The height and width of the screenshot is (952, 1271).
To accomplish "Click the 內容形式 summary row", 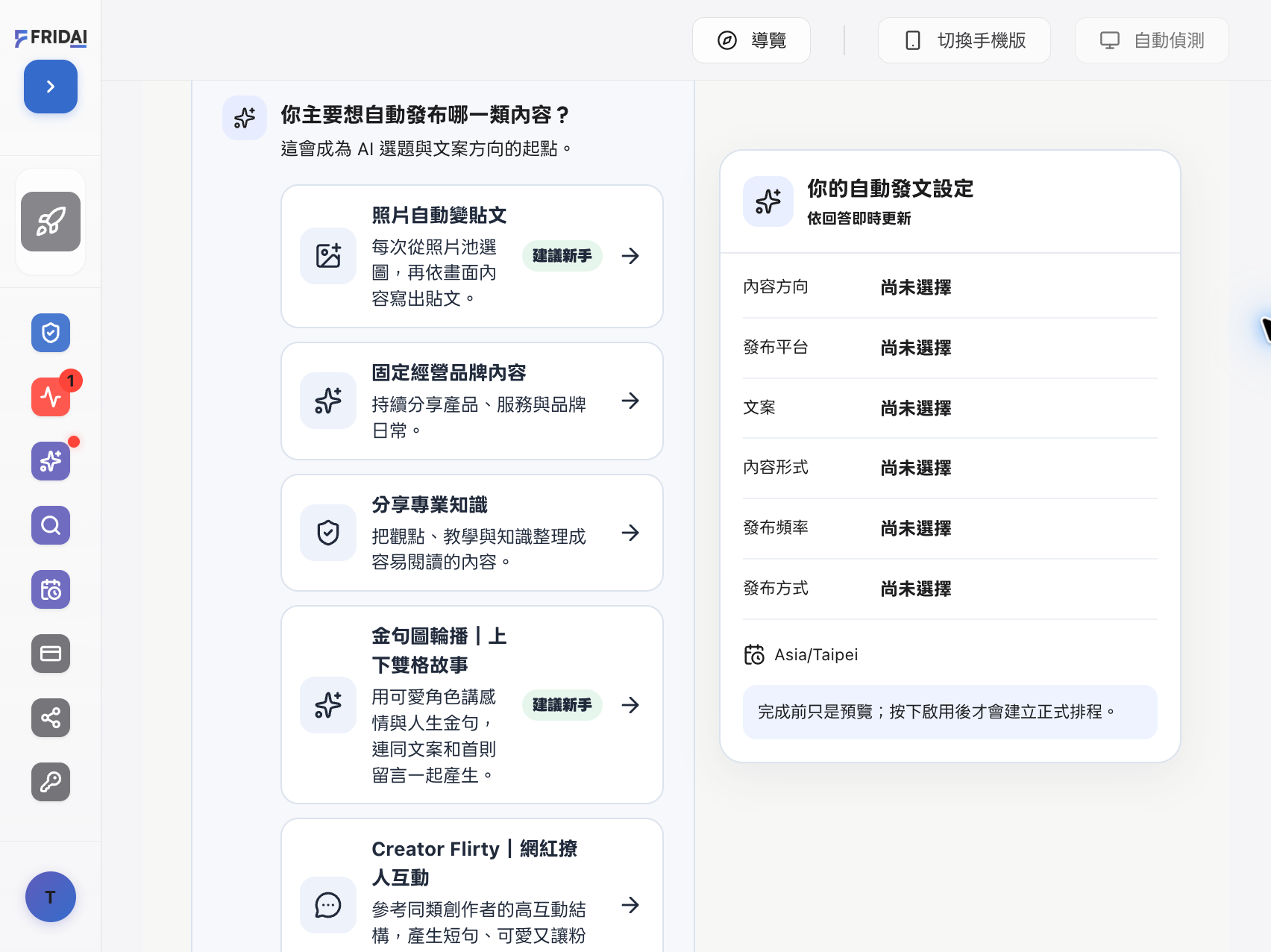I will (950, 468).
